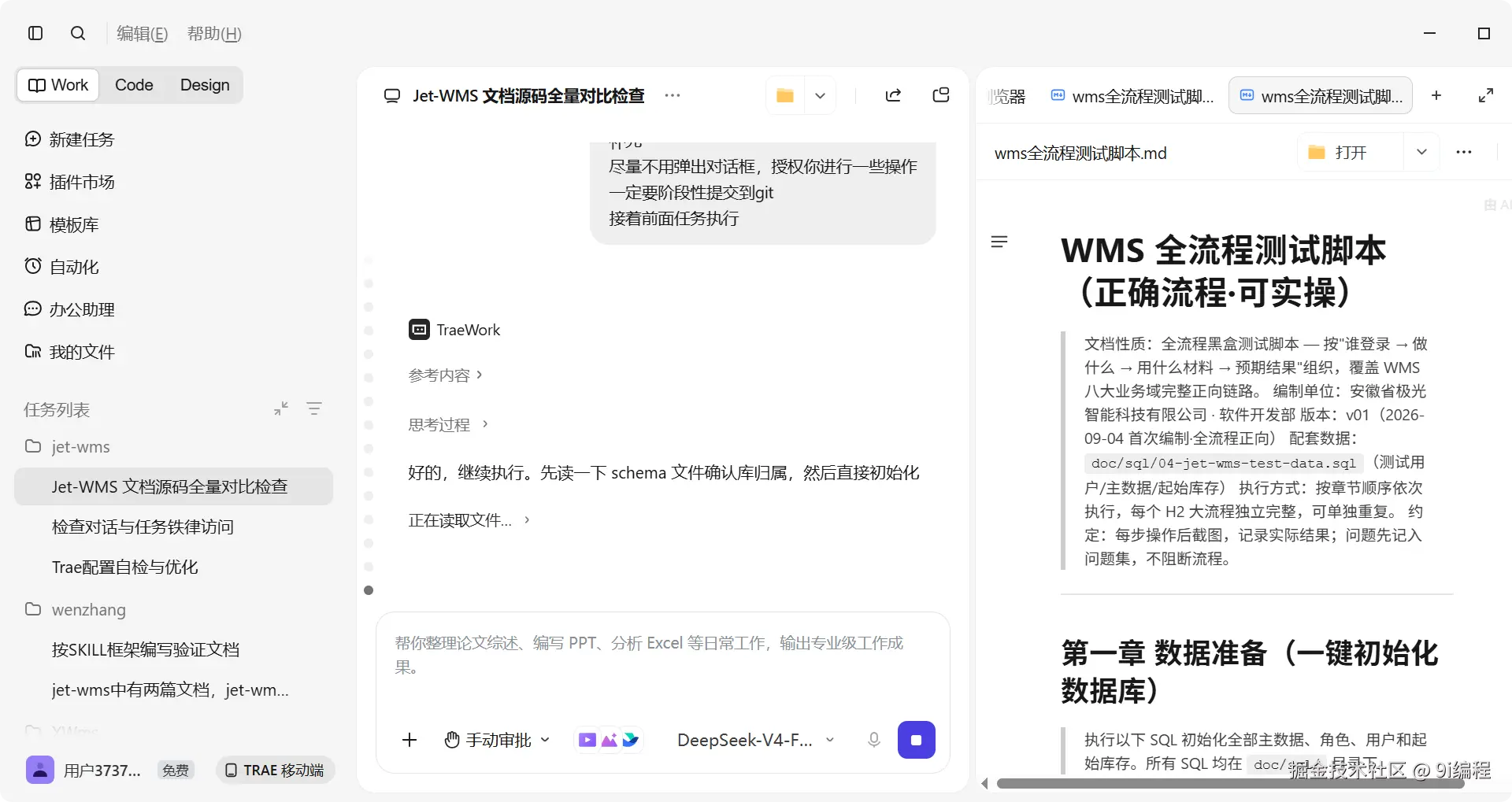The image size is (1512, 802).
Task: Switch to the Work mode tab
Action: pos(58,85)
